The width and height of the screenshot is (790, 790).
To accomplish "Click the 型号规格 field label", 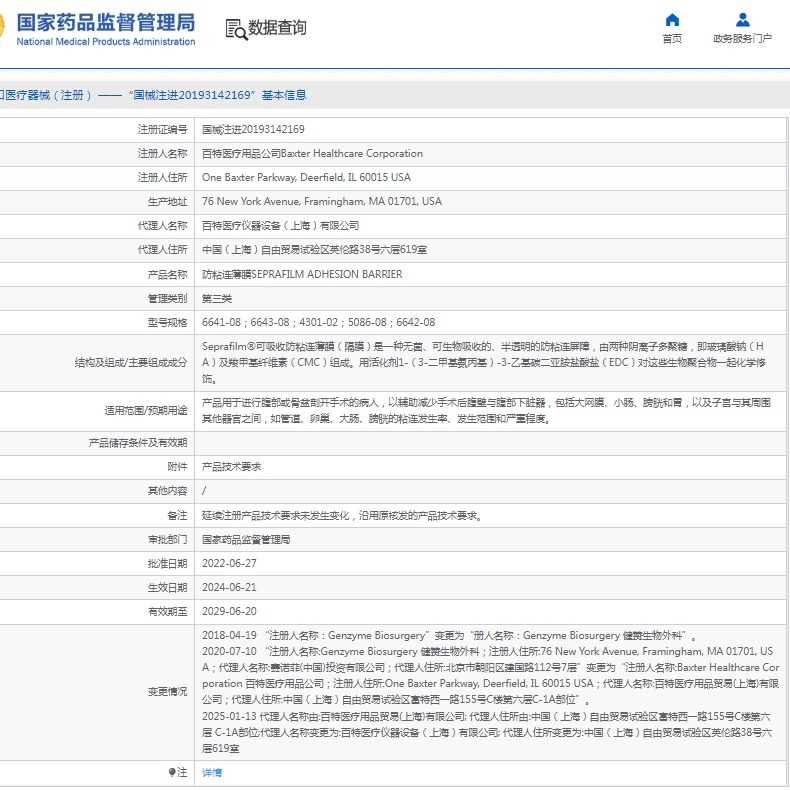I will [167, 323].
